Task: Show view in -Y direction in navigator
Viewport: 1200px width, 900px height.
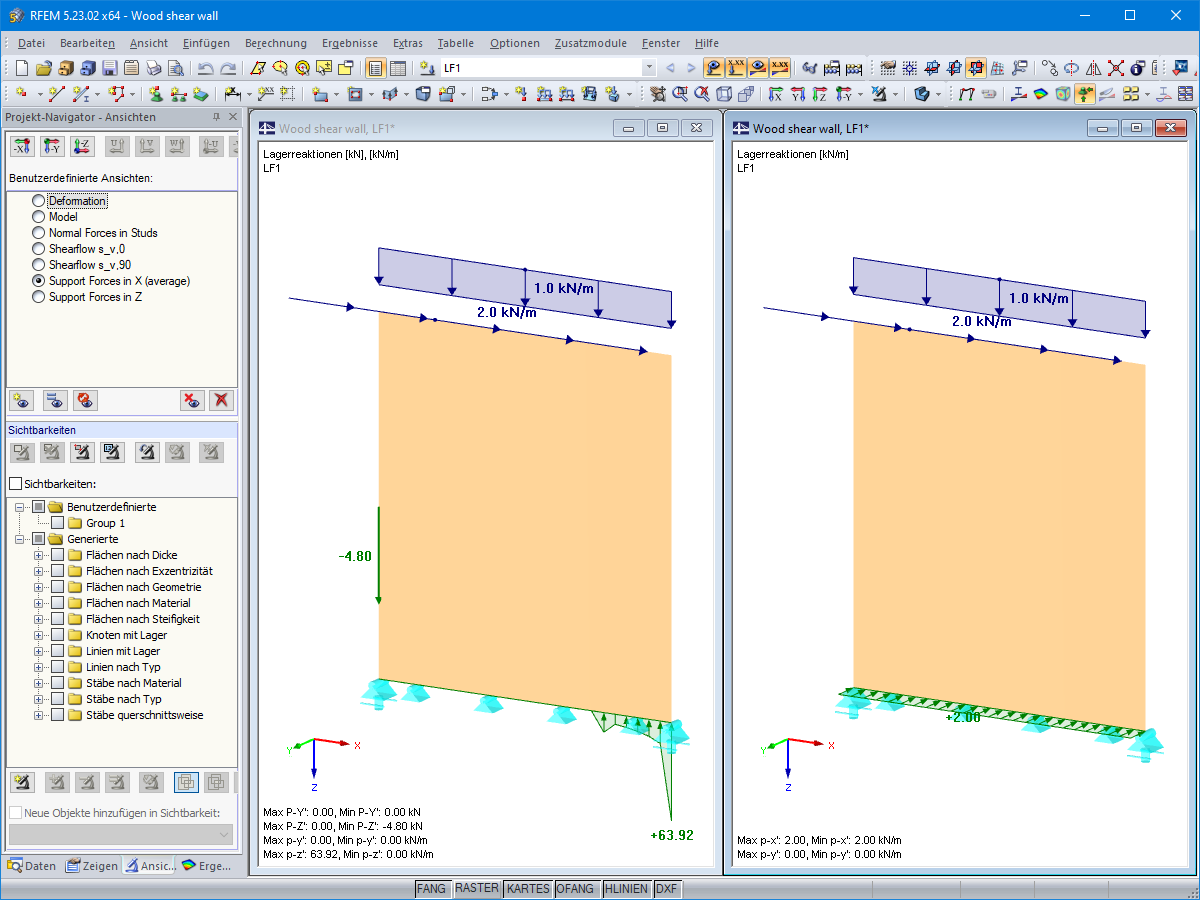Action: tap(53, 146)
